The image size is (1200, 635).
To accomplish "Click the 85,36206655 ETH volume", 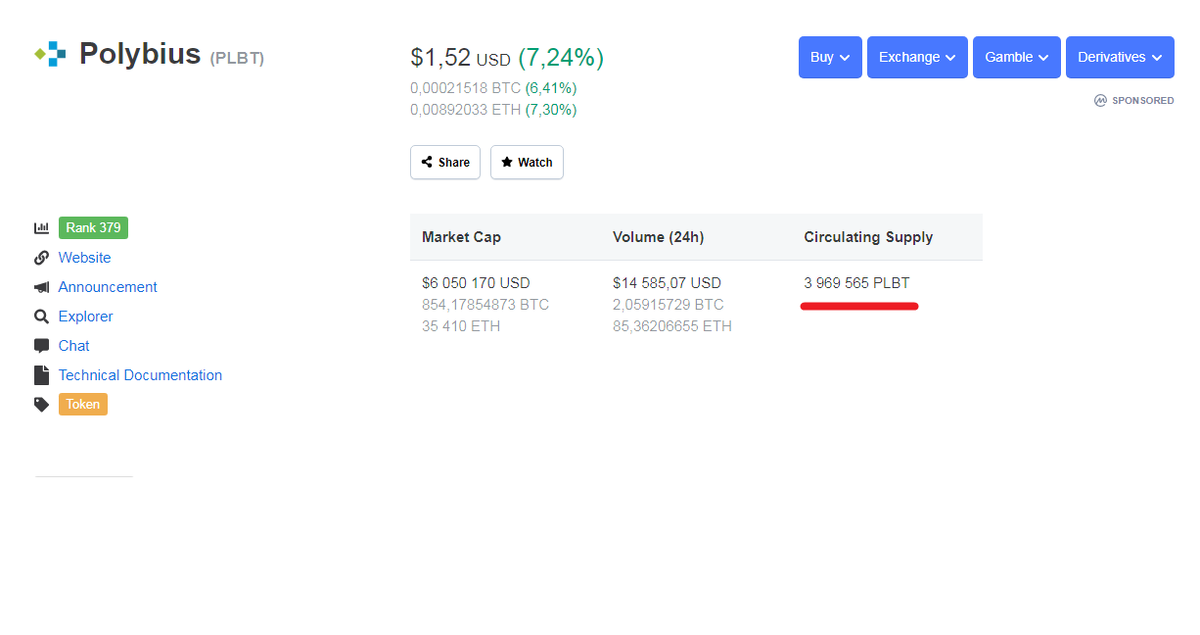I will click(x=672, y=326).
